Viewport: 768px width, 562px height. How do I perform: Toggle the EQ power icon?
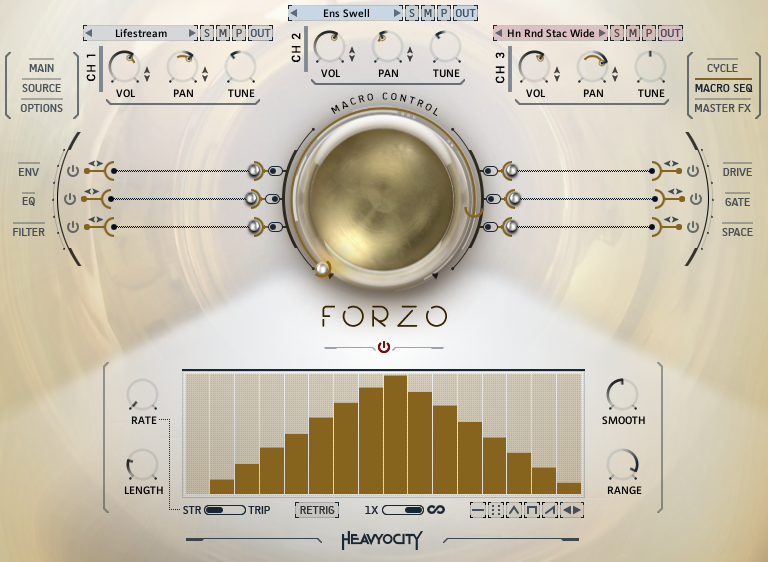pyautogui.click(x=70, y=199)
